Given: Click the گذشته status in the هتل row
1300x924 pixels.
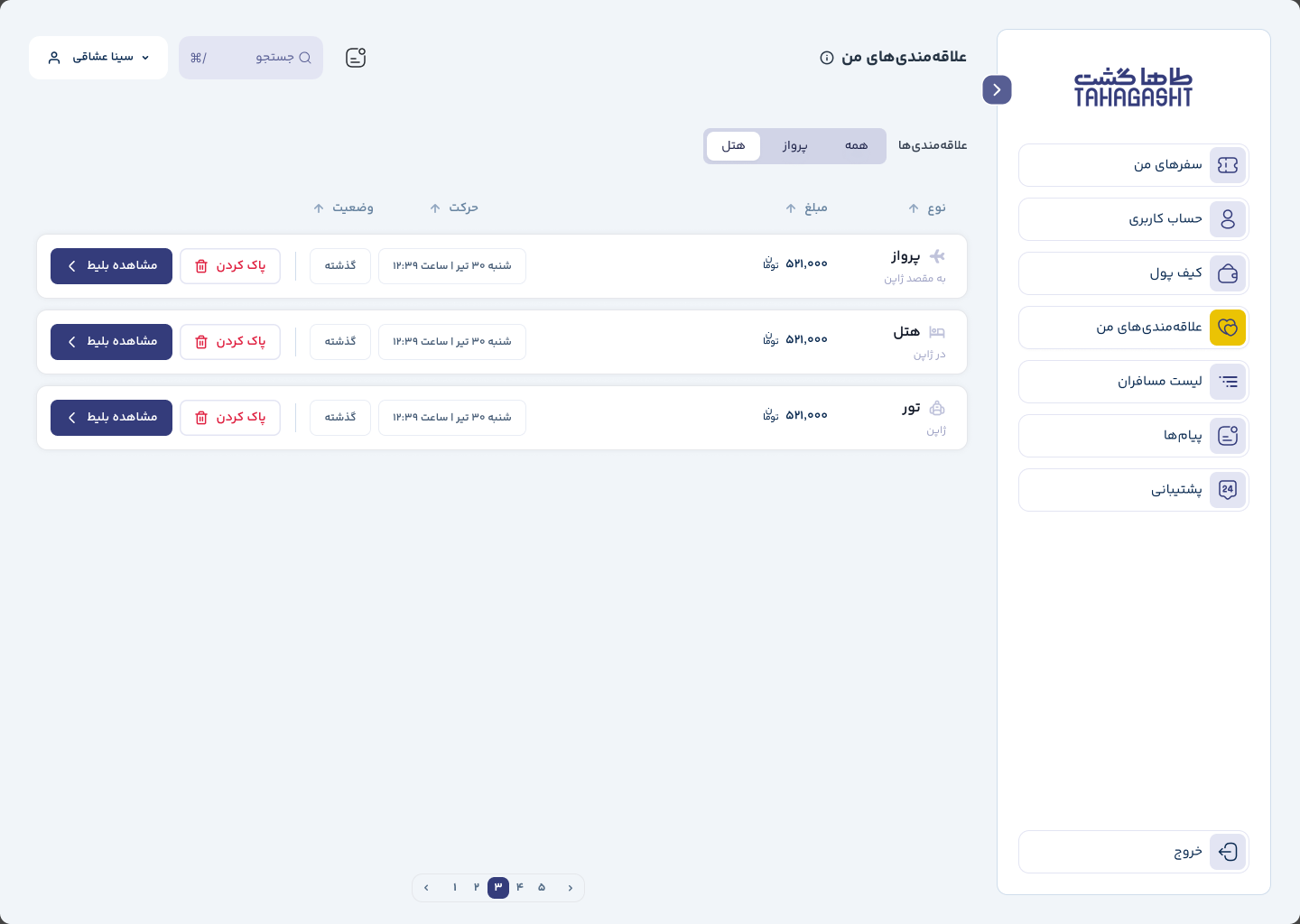Looking at the screenshot, I should pos(340,342).
